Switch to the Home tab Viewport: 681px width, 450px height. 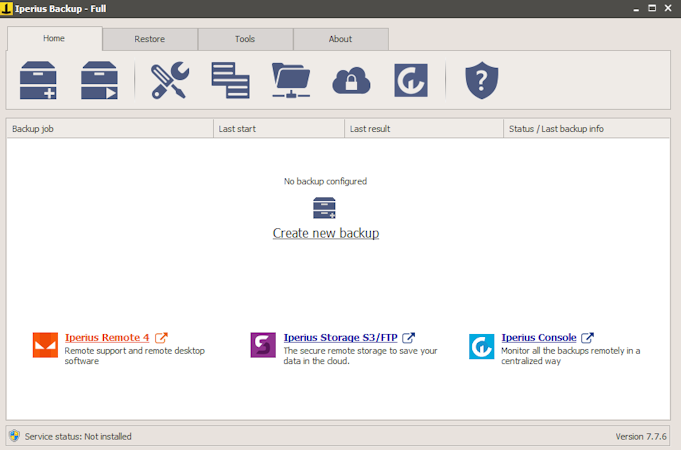[55, 39]
